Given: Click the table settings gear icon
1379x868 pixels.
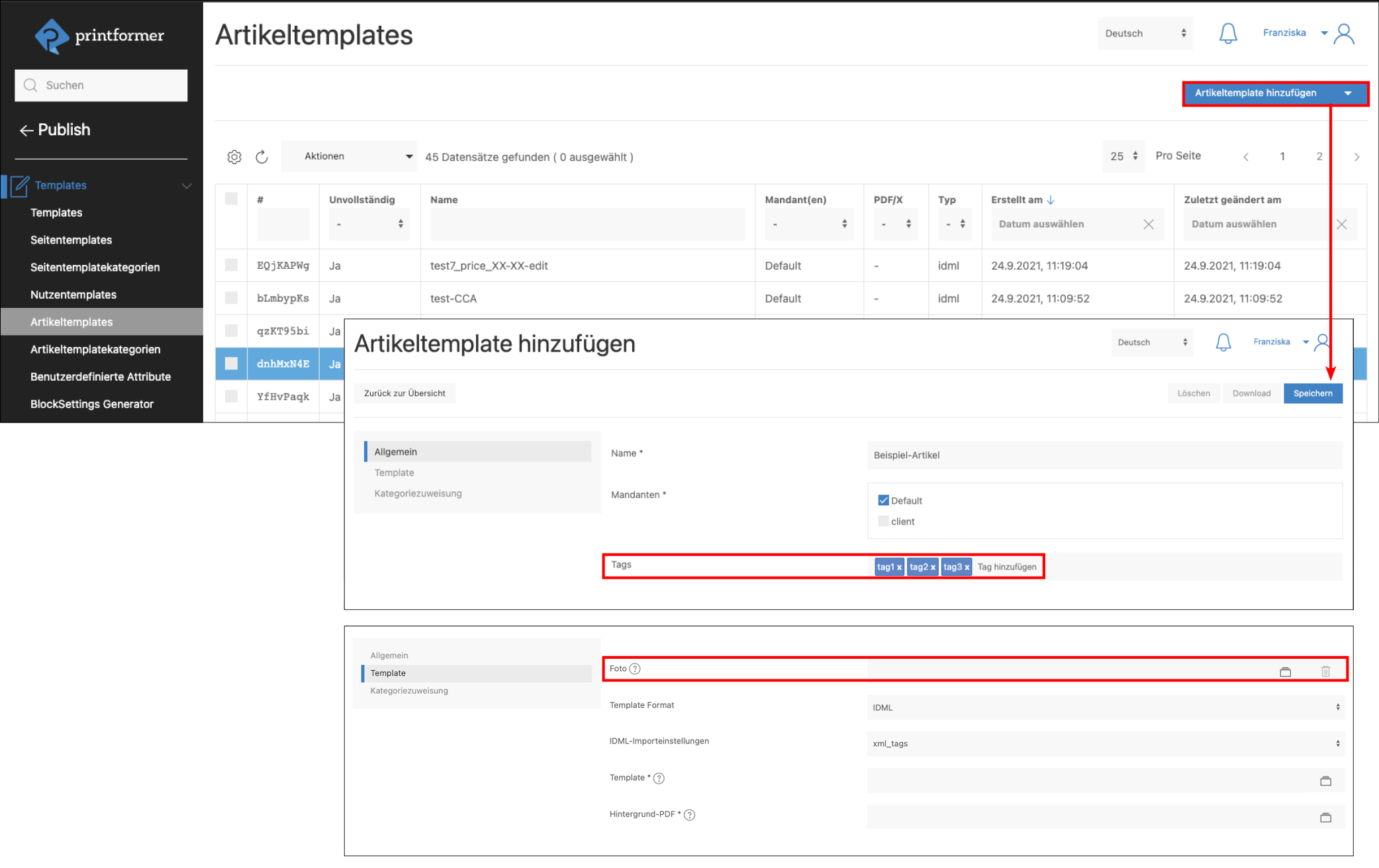Looking at the screenshot, I should [x=234, y=157].
